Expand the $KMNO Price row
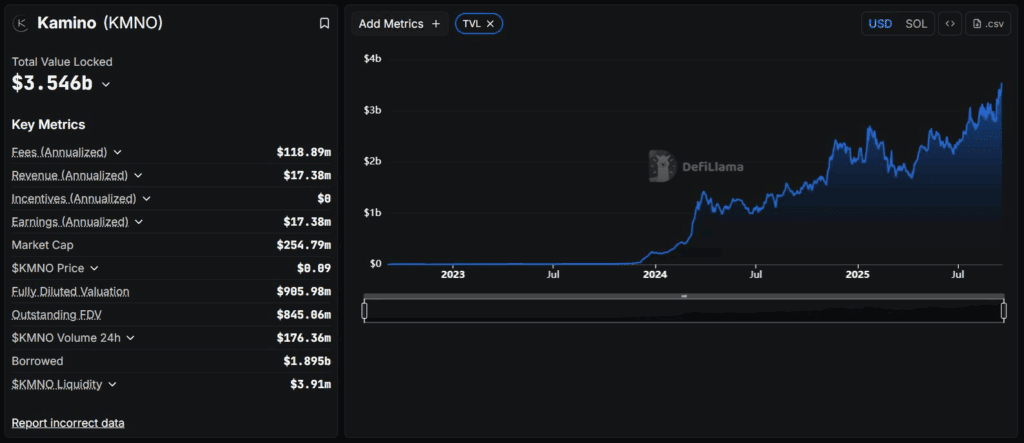 coord(93,268)
